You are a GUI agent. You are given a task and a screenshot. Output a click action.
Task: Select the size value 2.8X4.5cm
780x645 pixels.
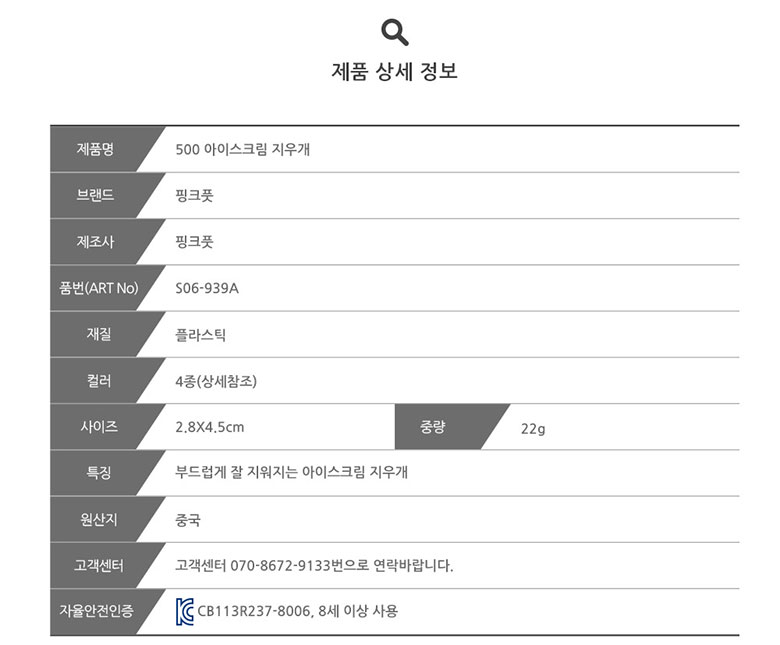(x=209, y=427)
